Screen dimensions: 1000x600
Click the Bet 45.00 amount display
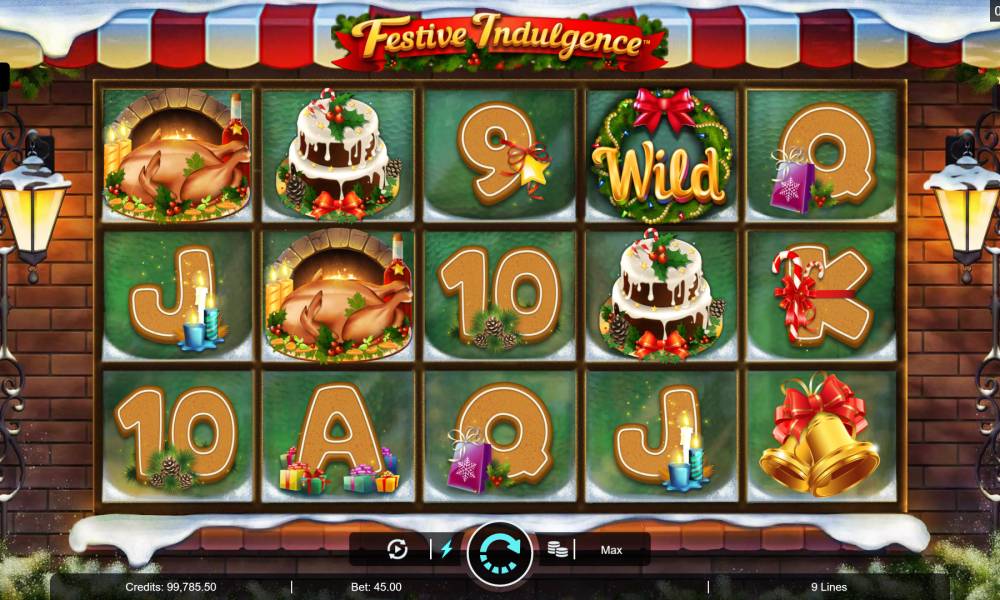coord(376,587)
